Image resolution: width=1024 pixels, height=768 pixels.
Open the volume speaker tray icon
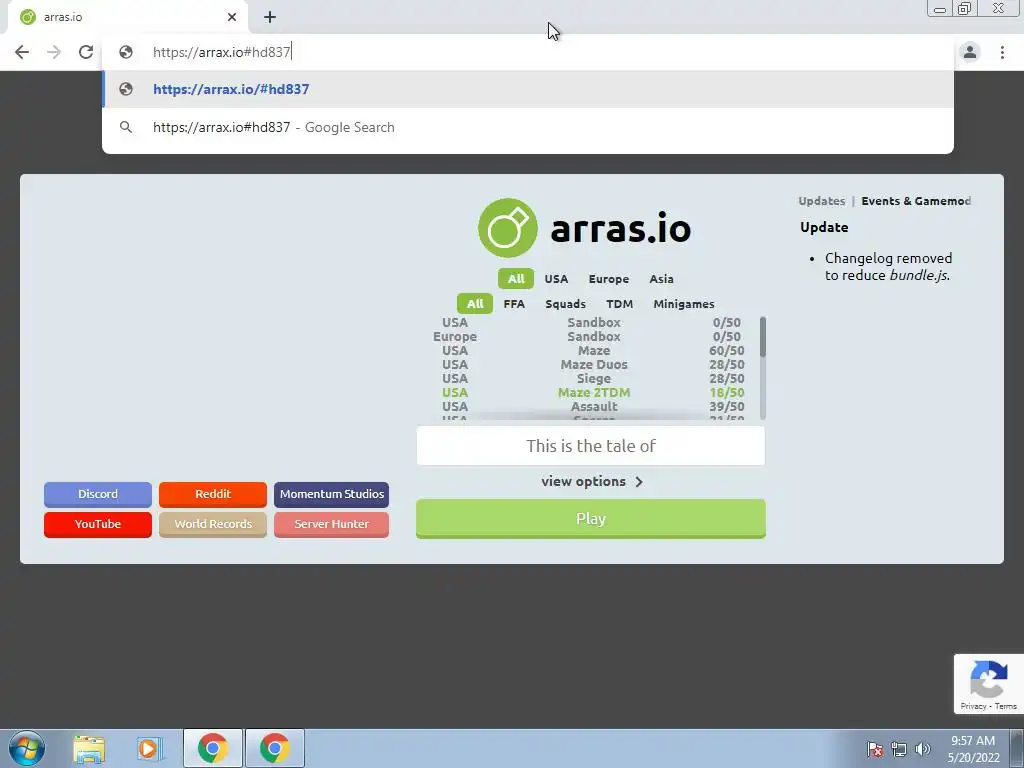tap(923, 749)
